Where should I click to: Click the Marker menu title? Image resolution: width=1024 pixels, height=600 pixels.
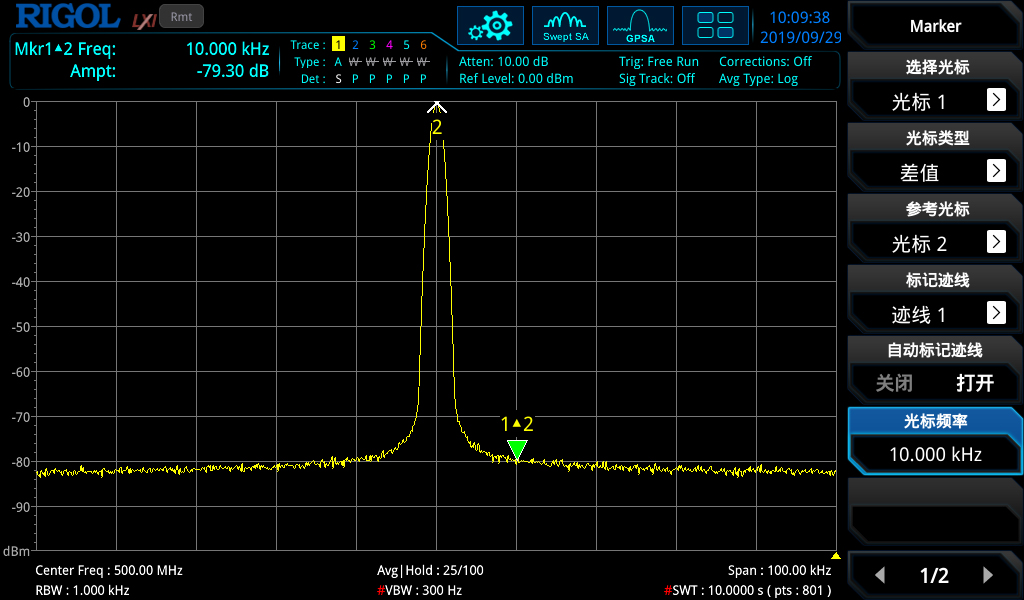point(935,26)
